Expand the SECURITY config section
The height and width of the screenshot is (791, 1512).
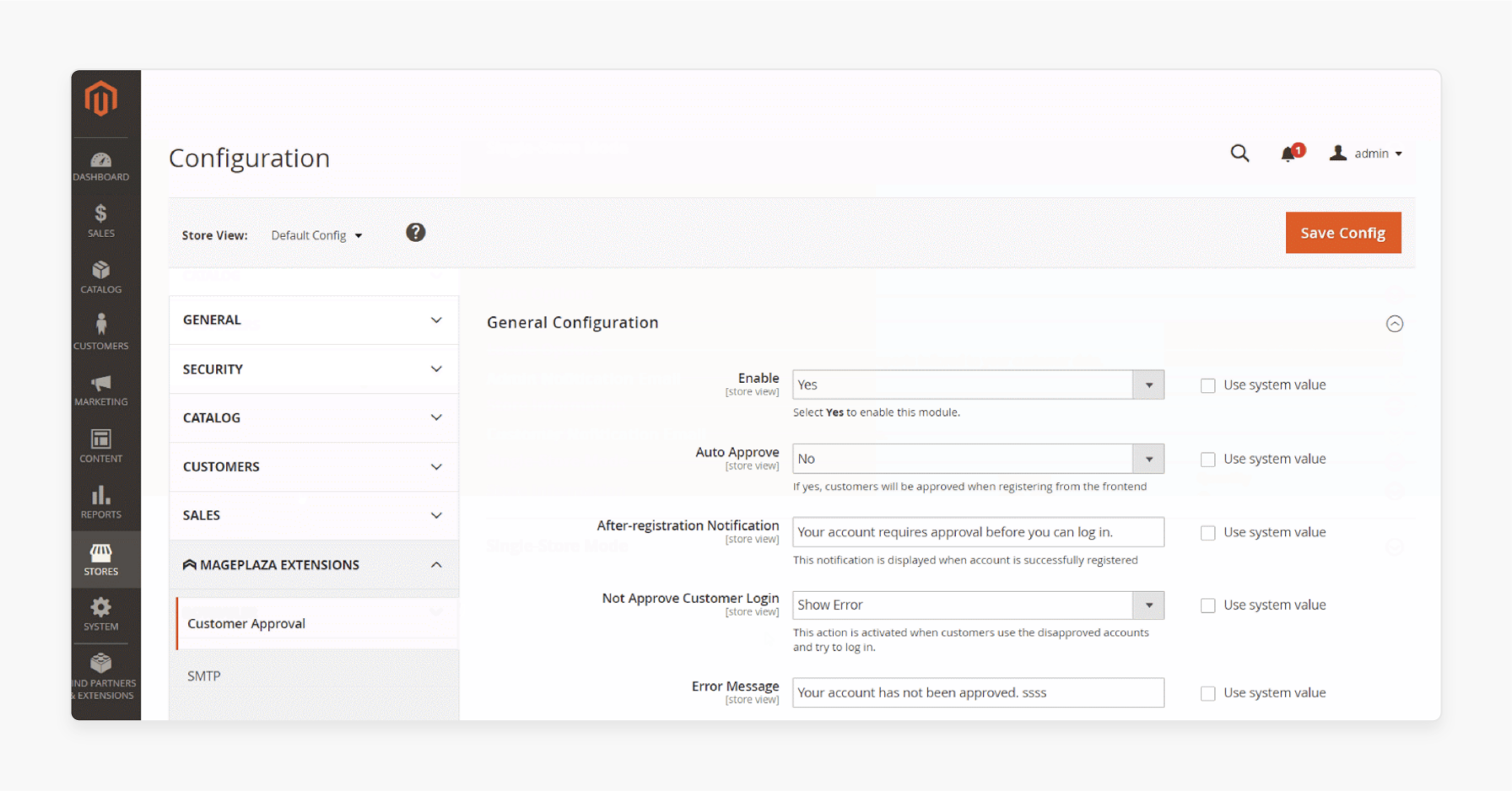pyautogui.click(x=314, y=369)
